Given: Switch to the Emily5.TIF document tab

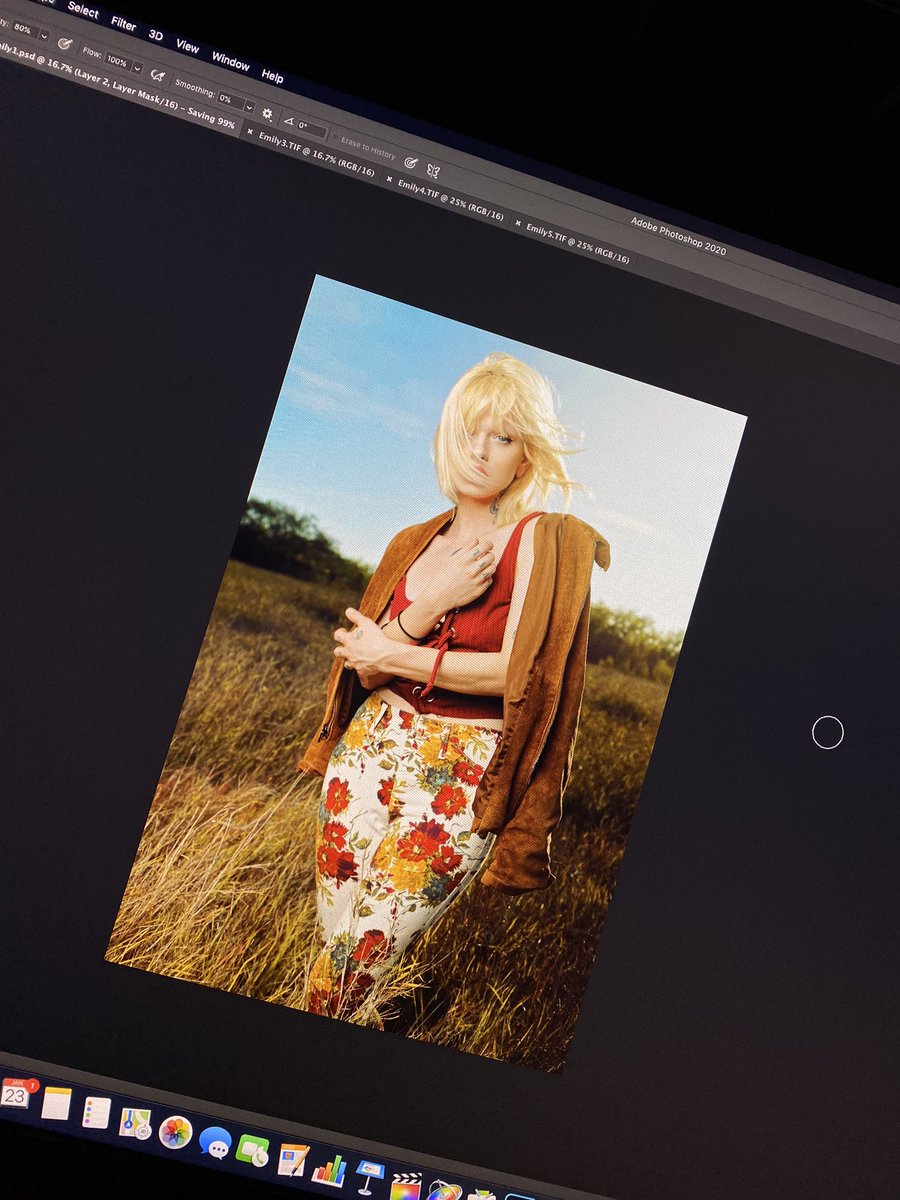Looking at the screenshot, I should coord(579,243).
